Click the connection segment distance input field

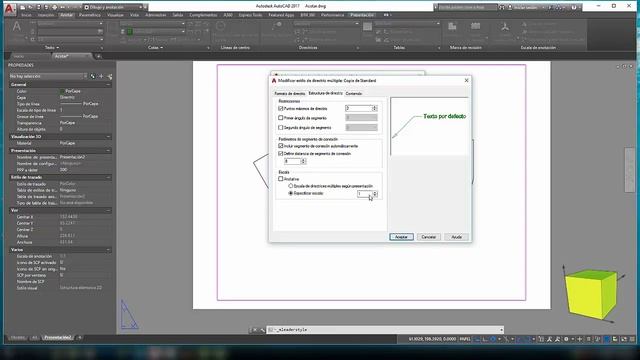(x=292, y=161)
